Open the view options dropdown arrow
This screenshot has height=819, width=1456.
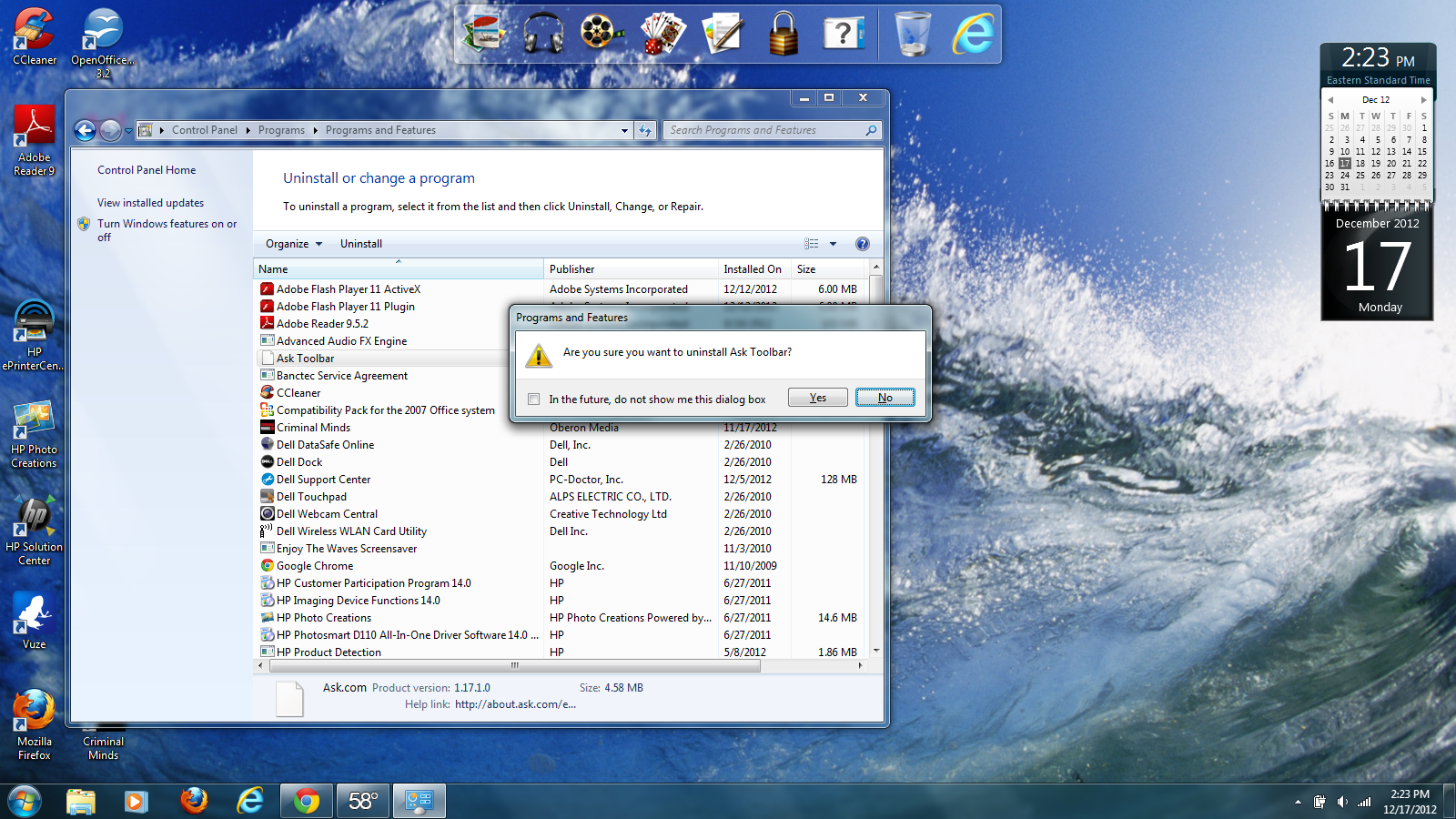[833, 244]
